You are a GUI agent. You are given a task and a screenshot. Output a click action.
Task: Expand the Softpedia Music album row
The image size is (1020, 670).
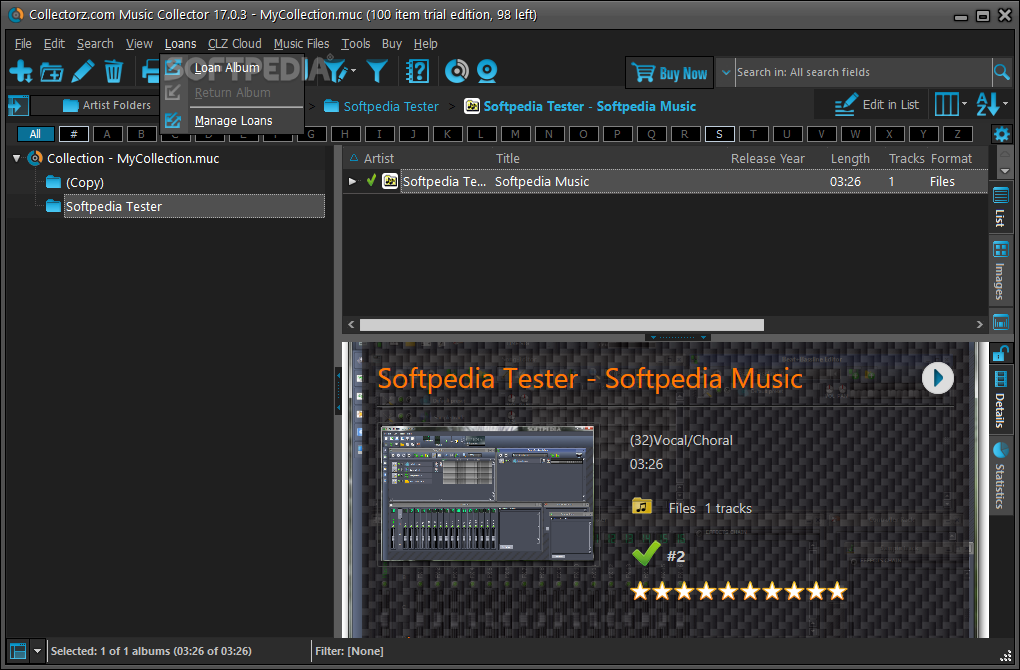click(352, 181)
